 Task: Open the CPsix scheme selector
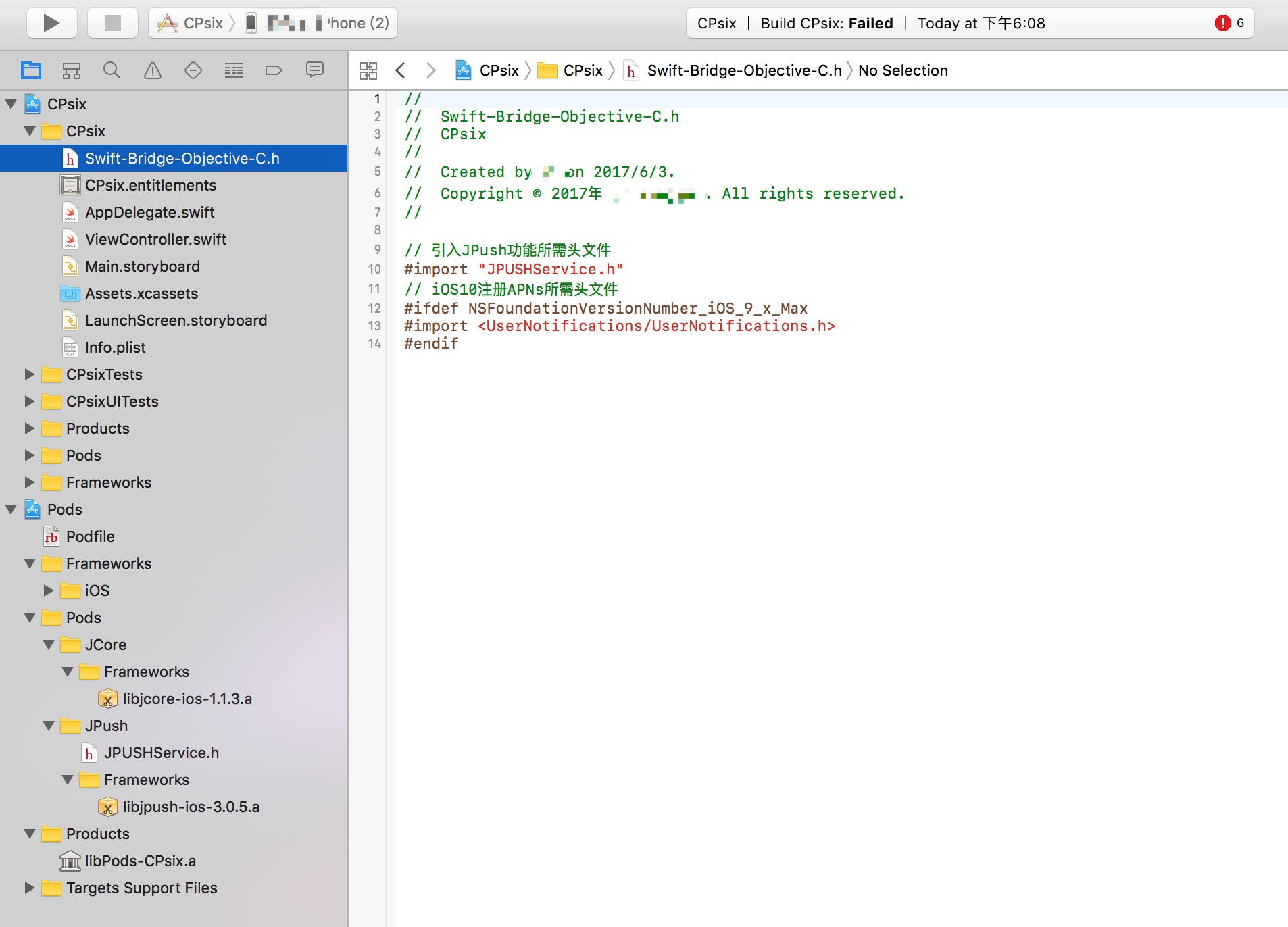pyautogui.click(x=191, y=23)
